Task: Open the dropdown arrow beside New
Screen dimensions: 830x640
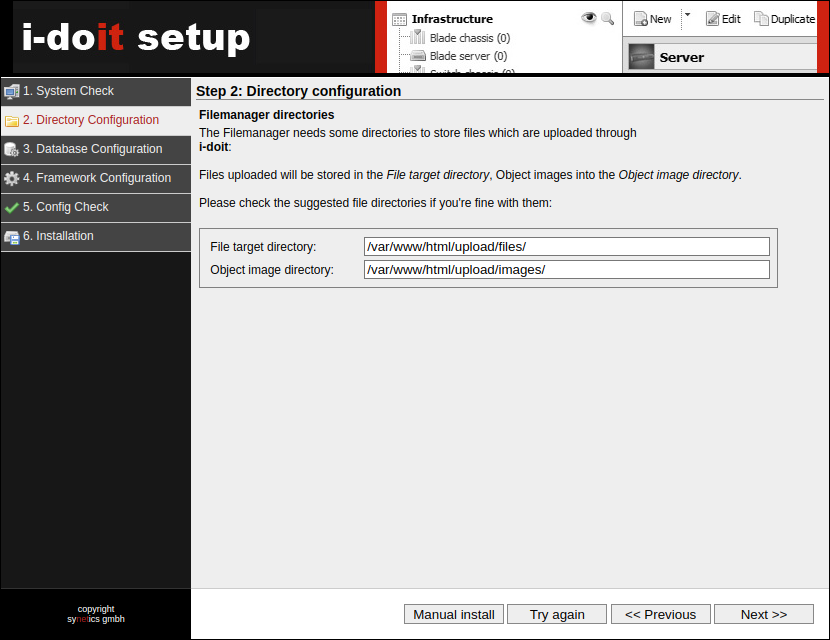Action: (688, 15)
